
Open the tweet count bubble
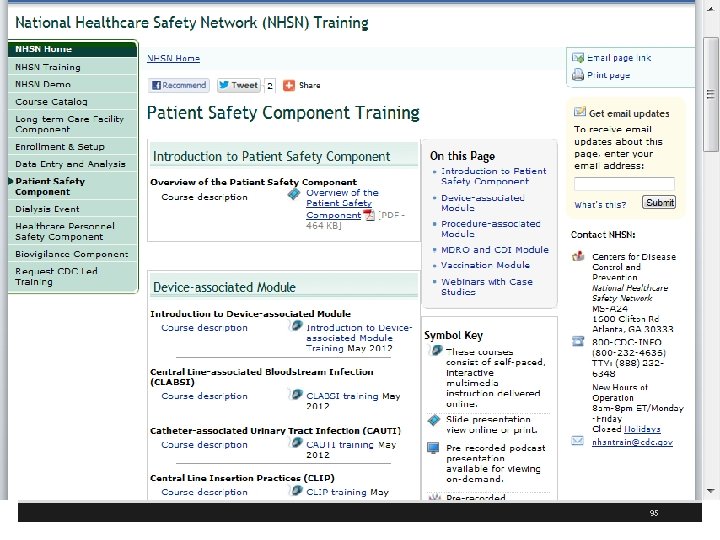click(x=270, y=85)
